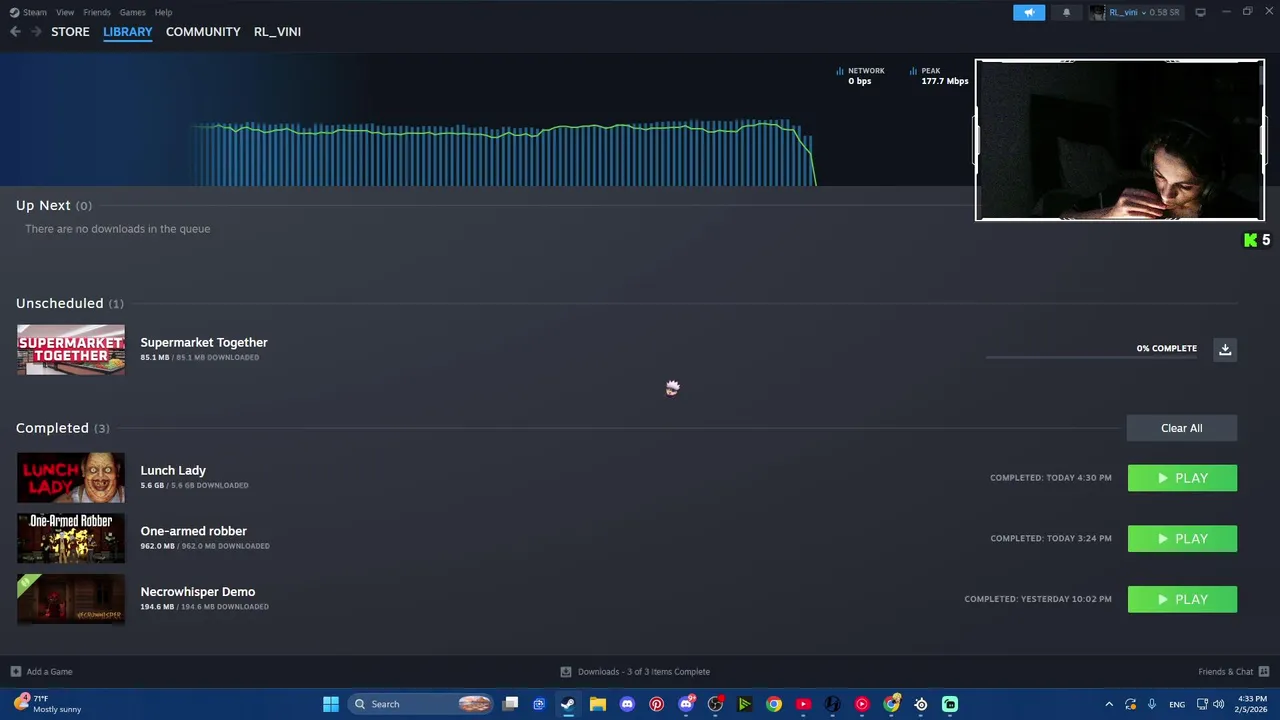Go back with the navigation arrow
The image size is (1280, 720).
[15, 32]
